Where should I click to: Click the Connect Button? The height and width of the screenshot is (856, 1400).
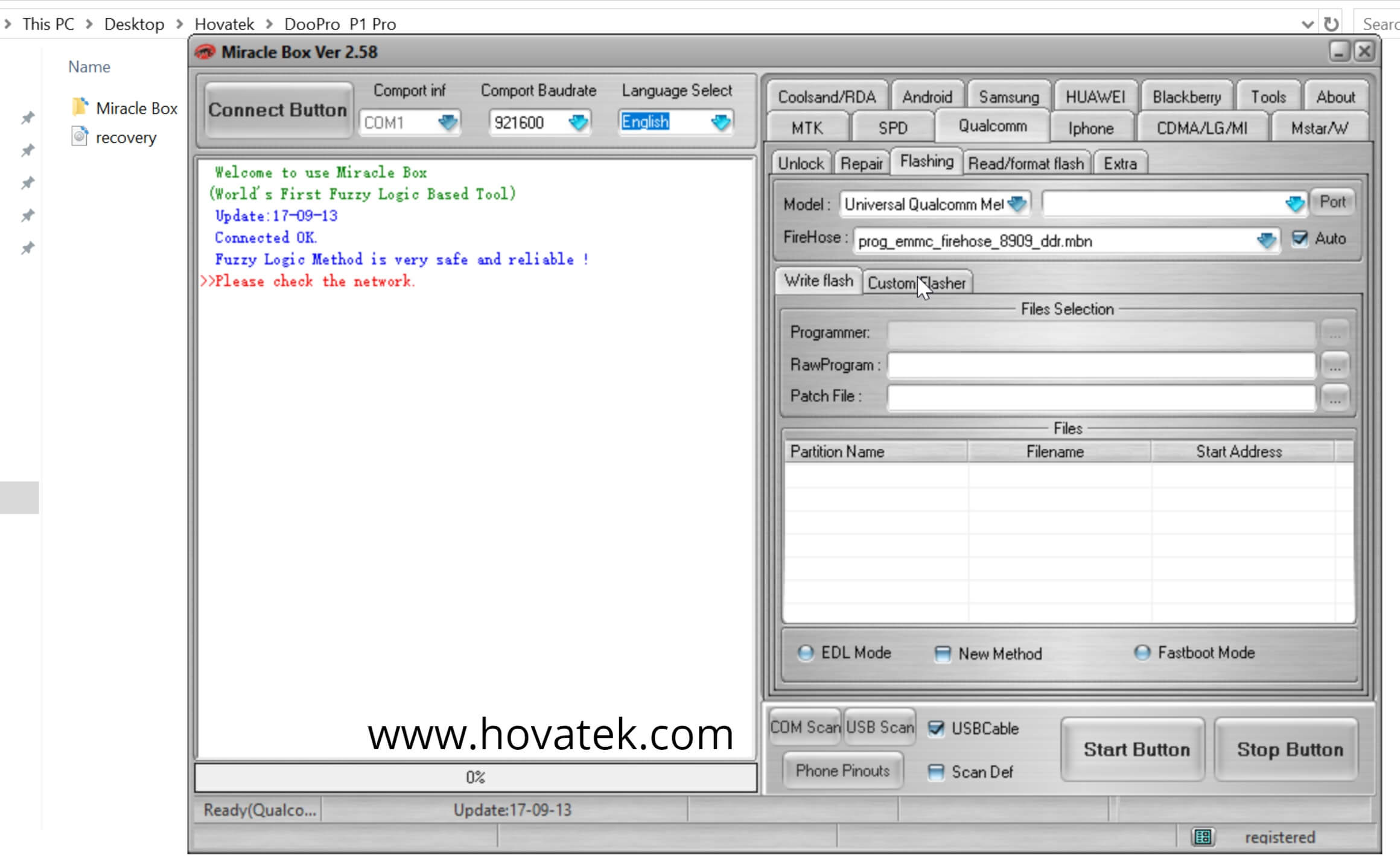tap(278, 110)
